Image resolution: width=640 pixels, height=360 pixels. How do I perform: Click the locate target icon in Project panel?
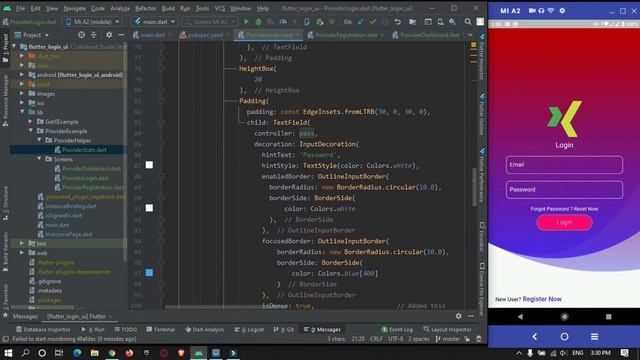point(82,35)
